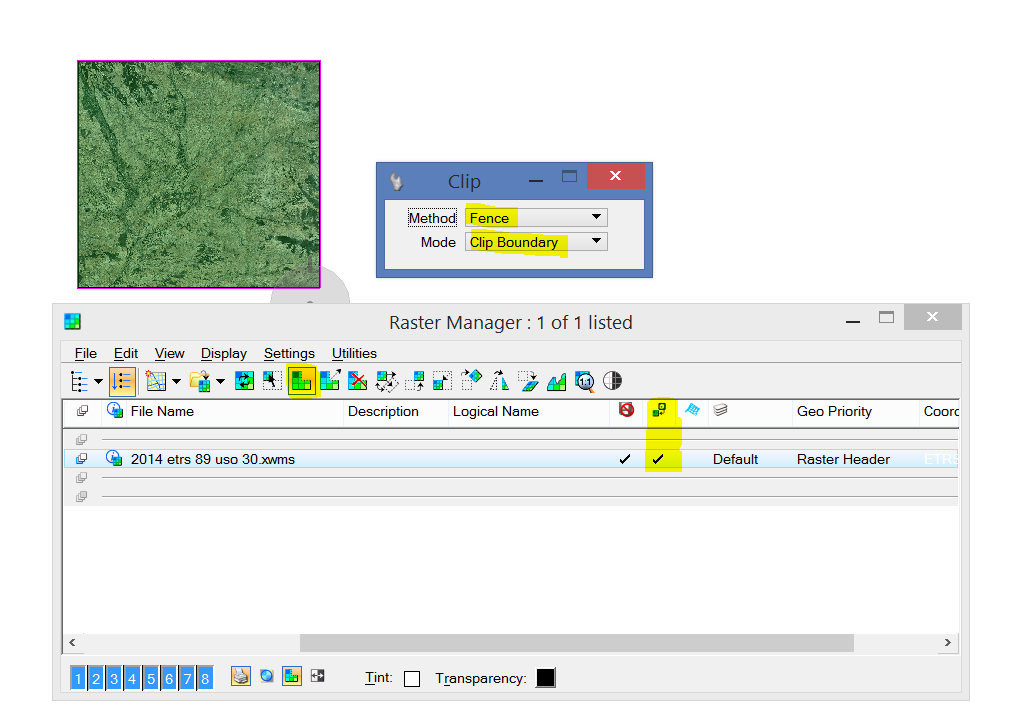Open the Edit menu

[126, 354]
